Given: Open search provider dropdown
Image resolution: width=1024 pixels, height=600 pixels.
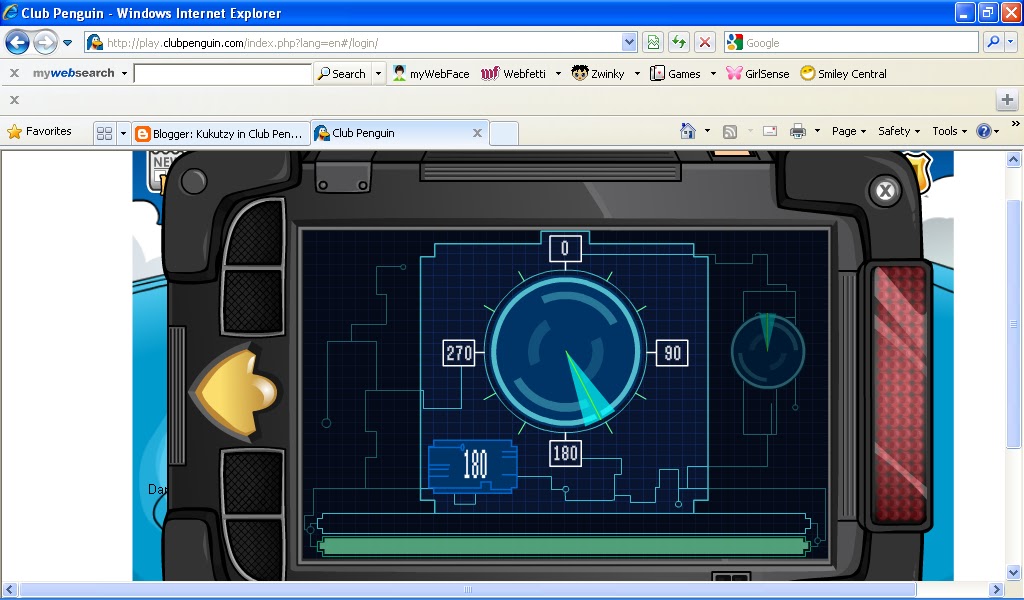Looking at the screenshot, I should coord(1010,42).
